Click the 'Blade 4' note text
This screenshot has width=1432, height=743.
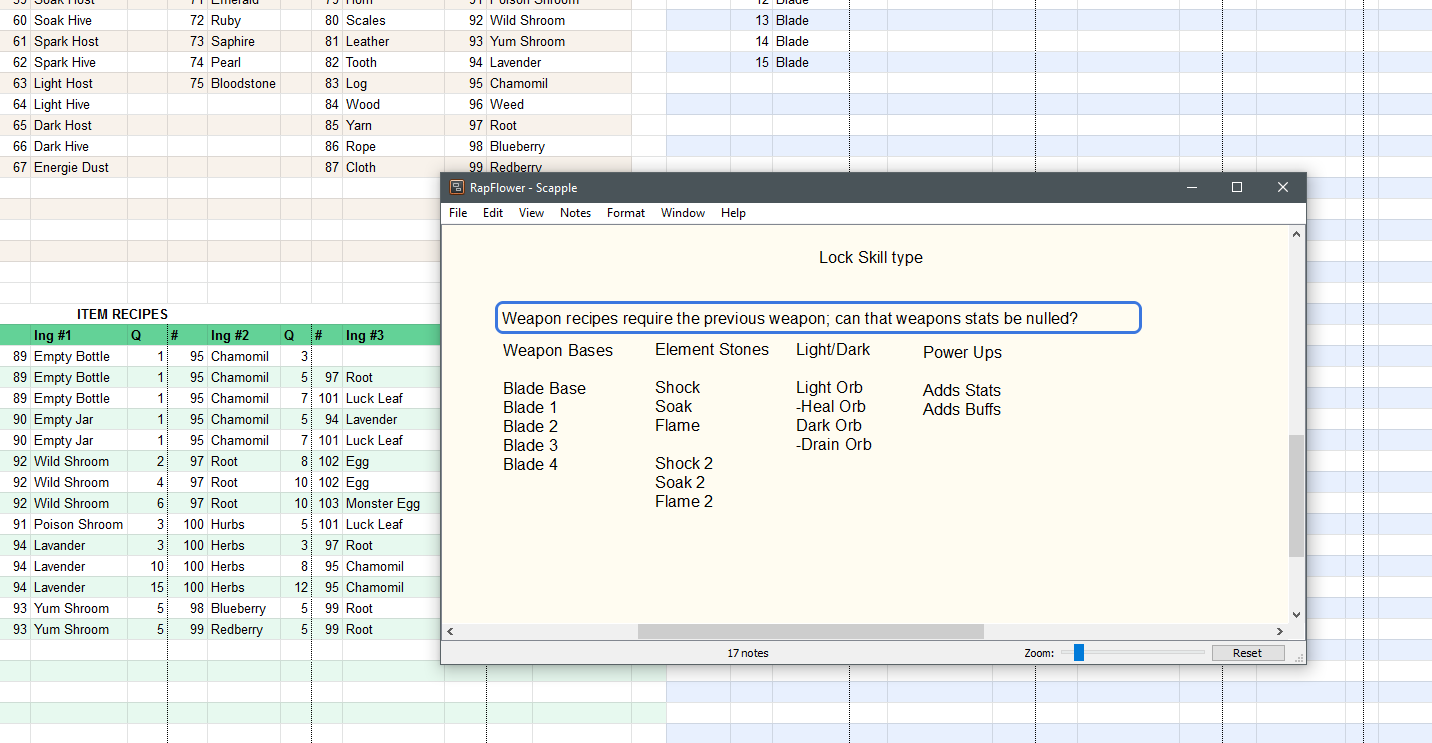tap(530, 464)
